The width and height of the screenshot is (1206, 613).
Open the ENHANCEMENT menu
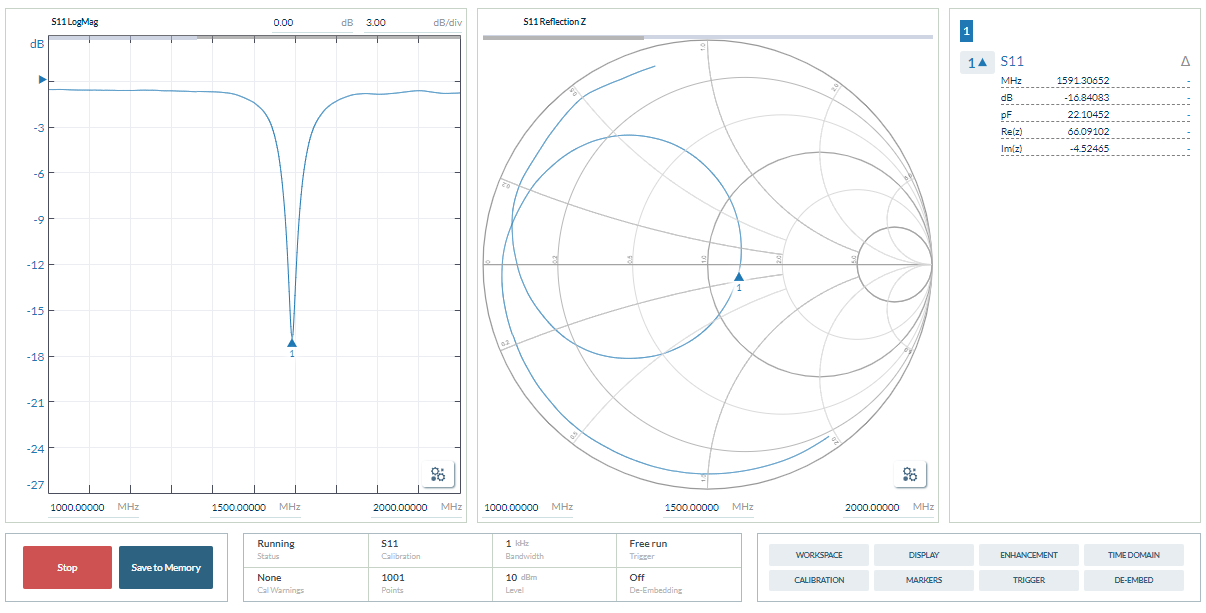pos(1029,555)
